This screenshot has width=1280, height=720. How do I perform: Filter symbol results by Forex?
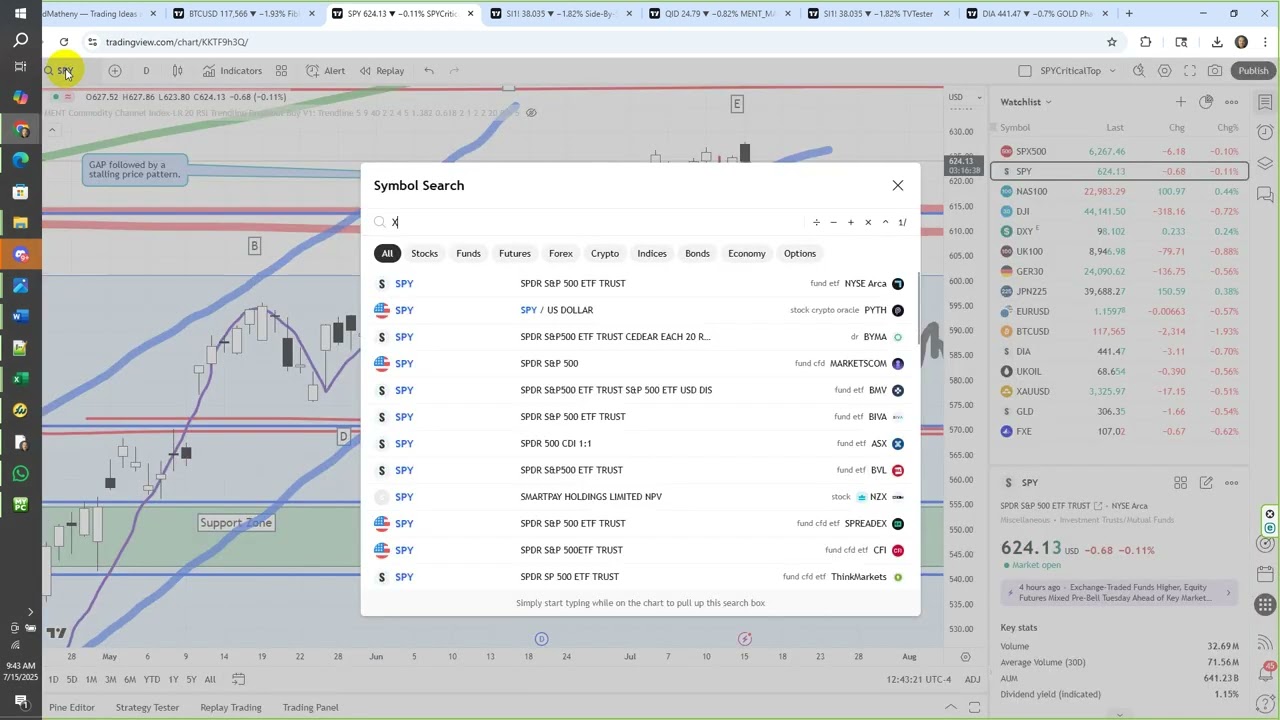tap(561, 253)
